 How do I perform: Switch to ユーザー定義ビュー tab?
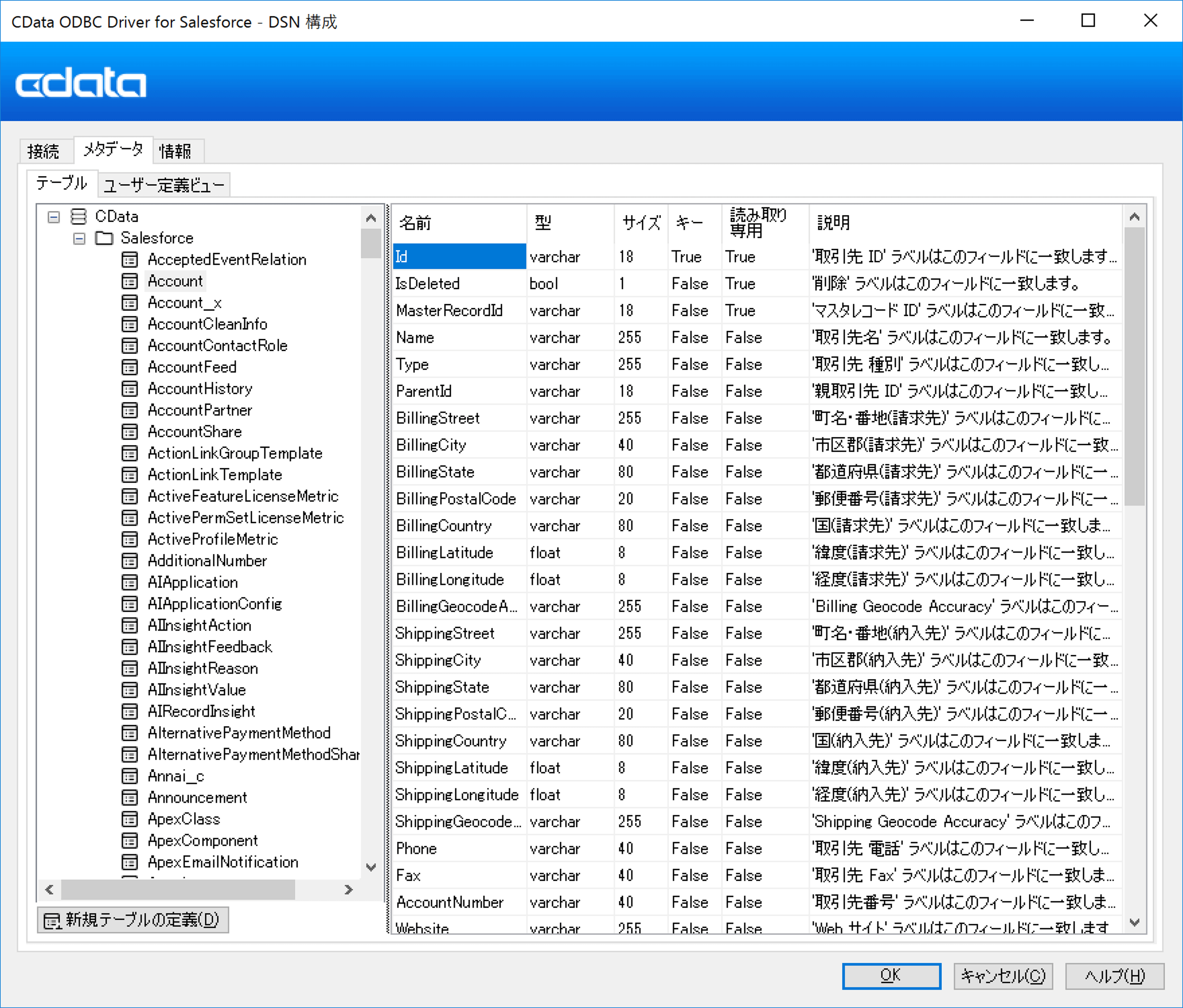pos(164,185)
